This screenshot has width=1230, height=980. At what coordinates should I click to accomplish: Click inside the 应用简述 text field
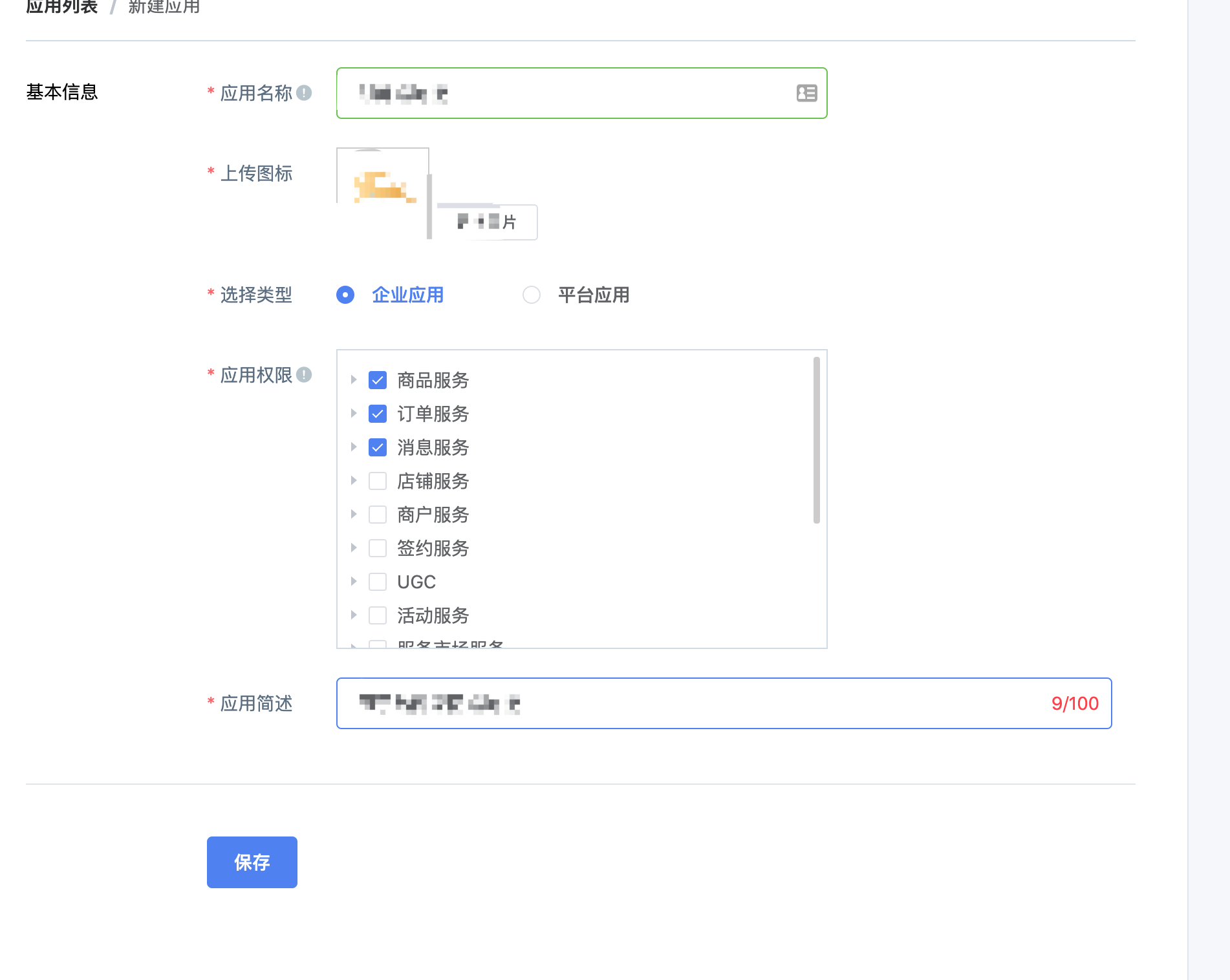click(x=647, y=703)
